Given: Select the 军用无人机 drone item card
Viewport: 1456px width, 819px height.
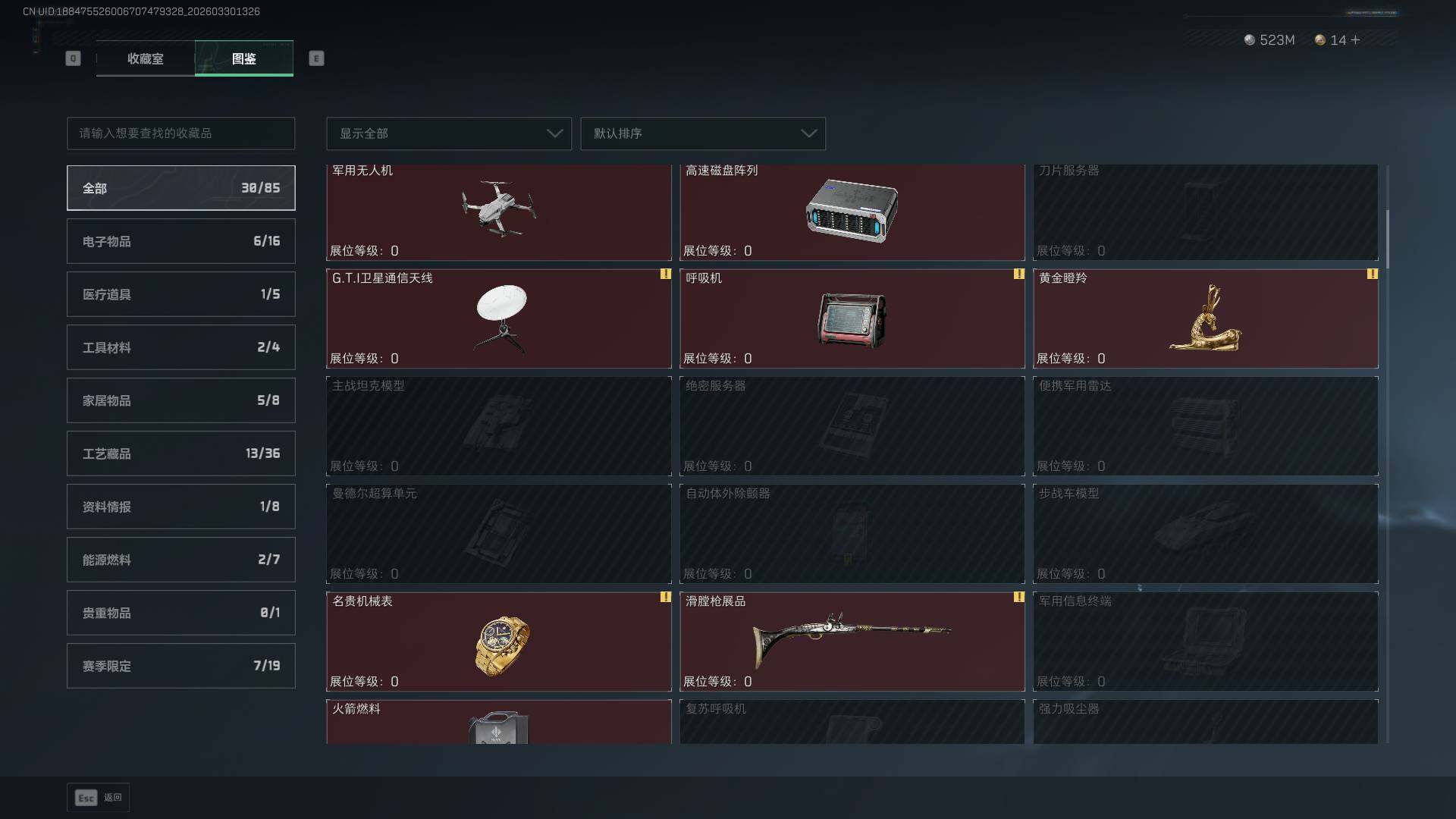Looking at the screenshot, I should coord(499,212).
